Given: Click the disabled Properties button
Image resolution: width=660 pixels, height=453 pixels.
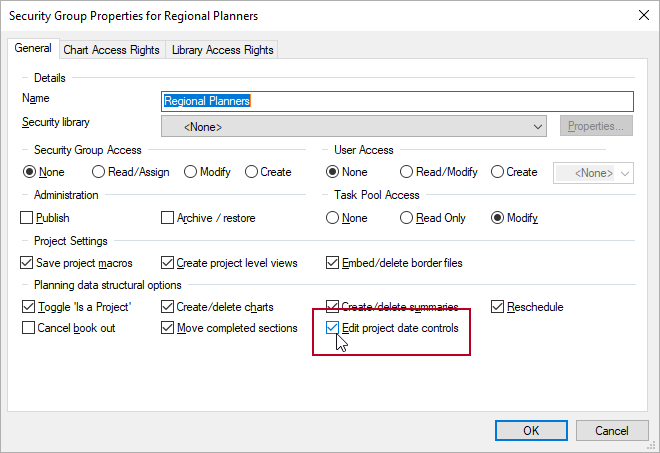Looking at the screenshot, I should pos(596,126).
